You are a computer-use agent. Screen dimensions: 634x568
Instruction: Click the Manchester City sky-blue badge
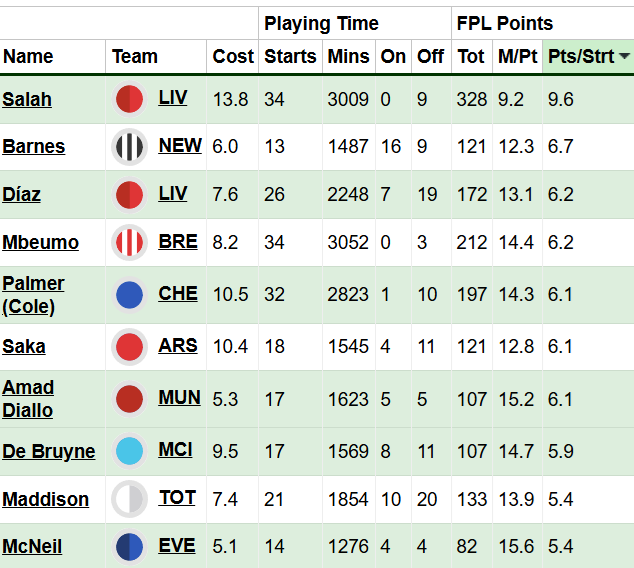click(130, 451)
